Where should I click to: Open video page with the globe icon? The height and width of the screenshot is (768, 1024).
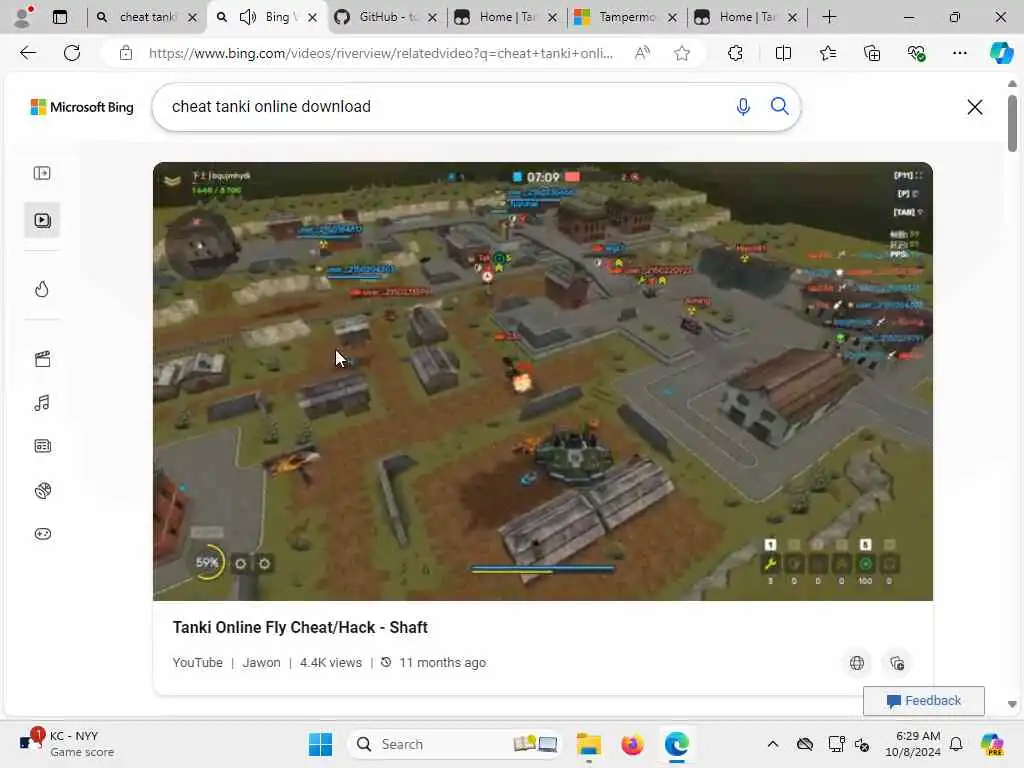click(857, 664)
